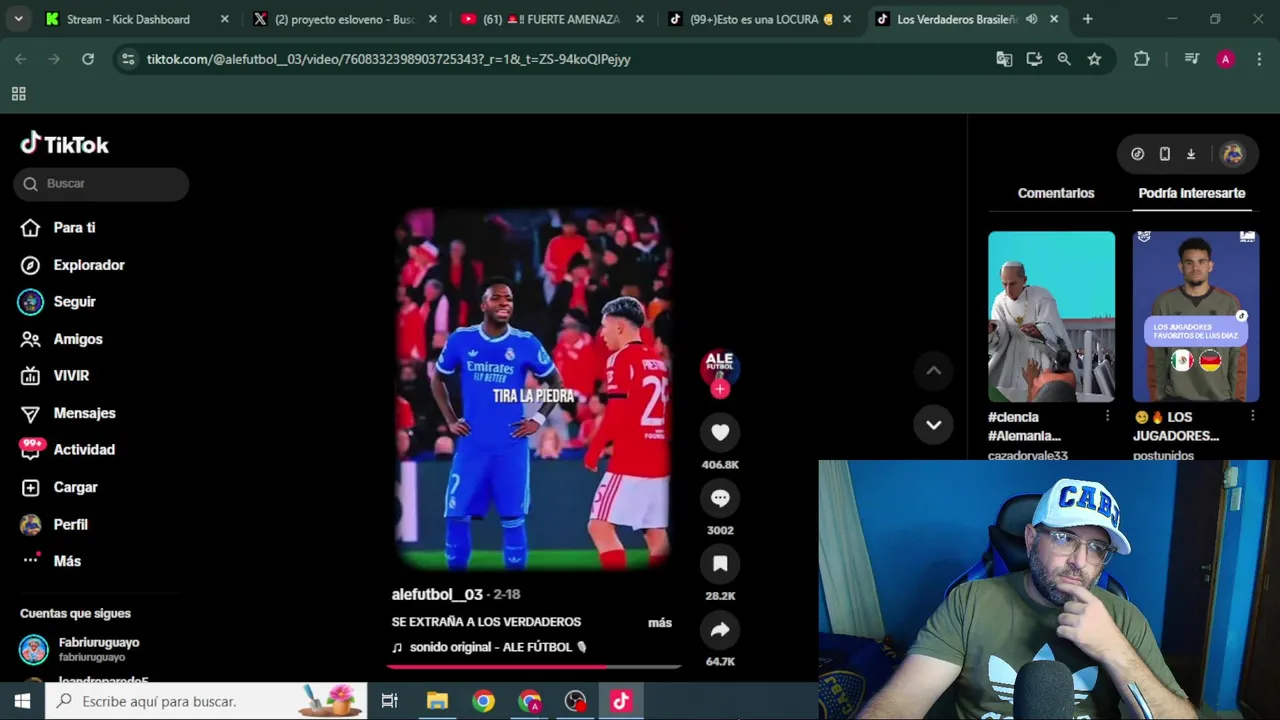Open Chrome three-dot menu

pyautogui.click(x=1258, y=59)
